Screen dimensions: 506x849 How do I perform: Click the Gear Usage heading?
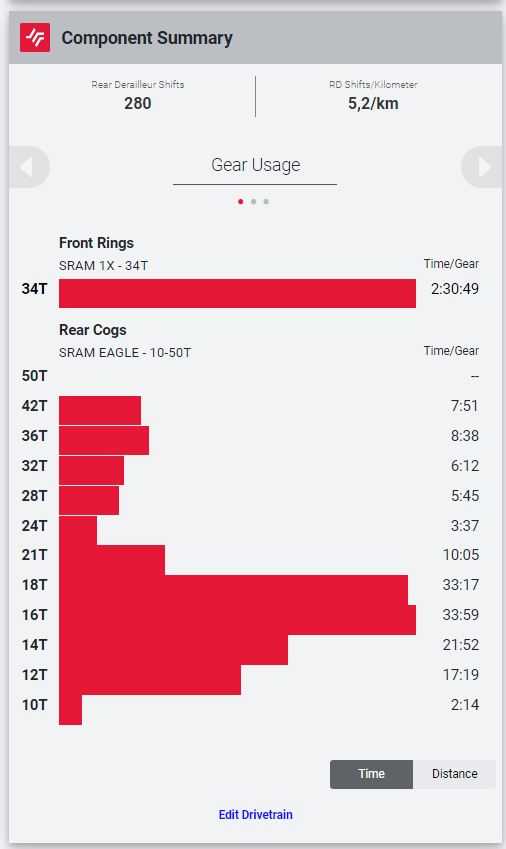255,165
